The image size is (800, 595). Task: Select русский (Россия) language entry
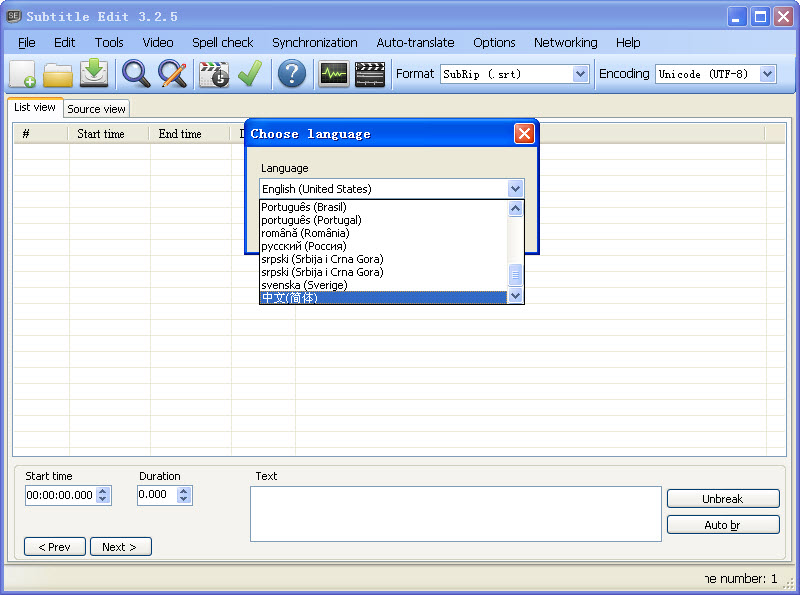[x=384, y=246]
